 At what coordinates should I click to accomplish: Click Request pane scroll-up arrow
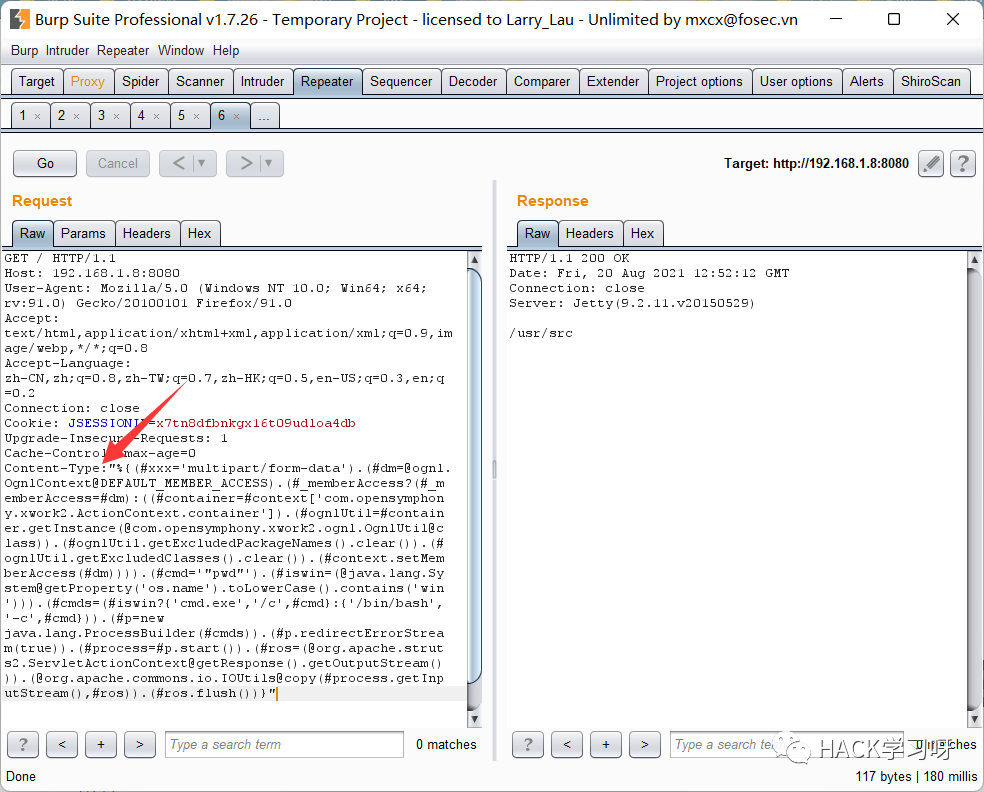(474, 259)
